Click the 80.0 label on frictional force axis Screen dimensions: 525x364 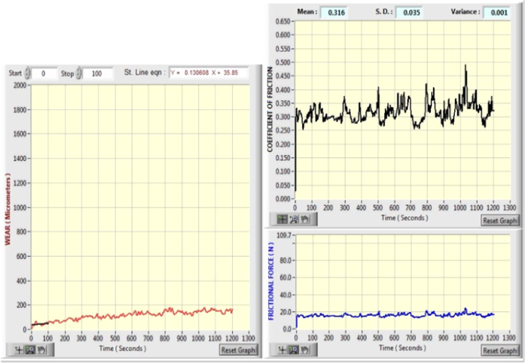tap(286, 260)
